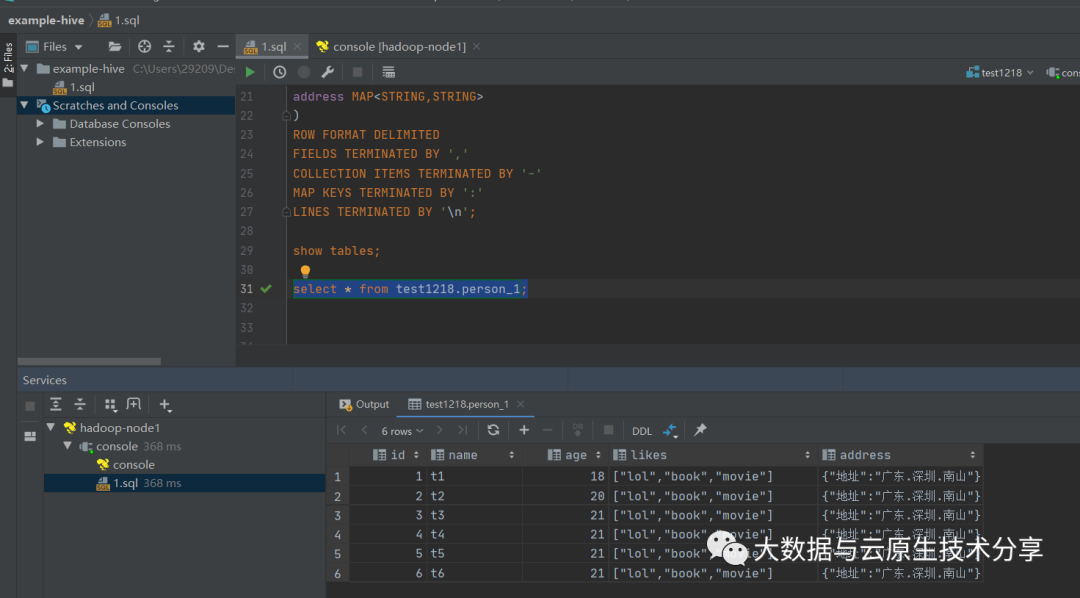Click the fold marker on line 27
This screenshot has width=1080, height=598.
click(x=287, y=212)
